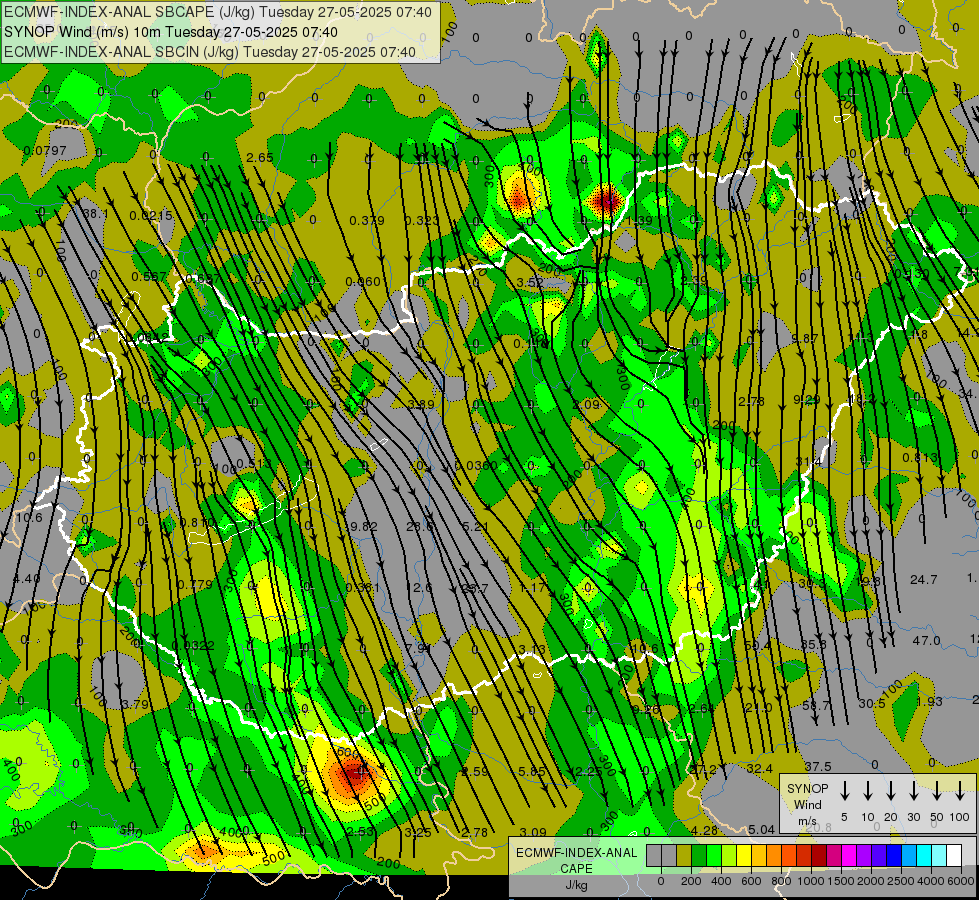The height and width of the screenshot is (900, 979).
Task: Click the map value 0.0797
Action: tap(44, 151)
